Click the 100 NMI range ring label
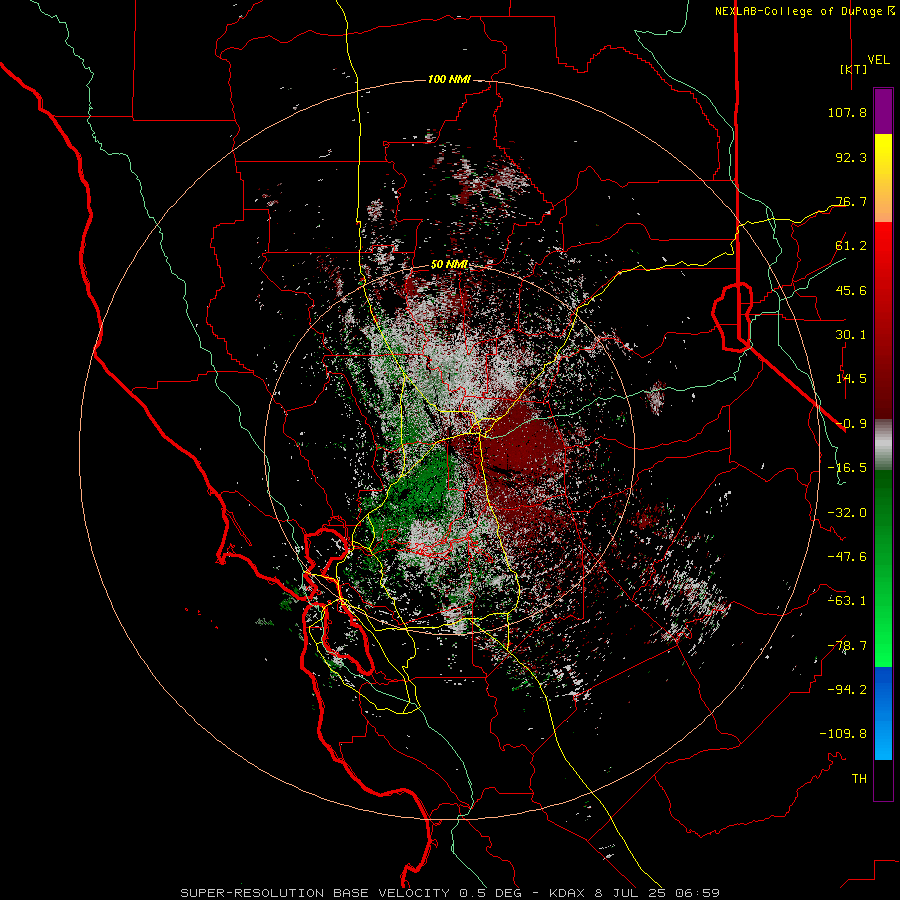This screenshot has width=900, height=900. pyautogui.click(x=449, y=79)
